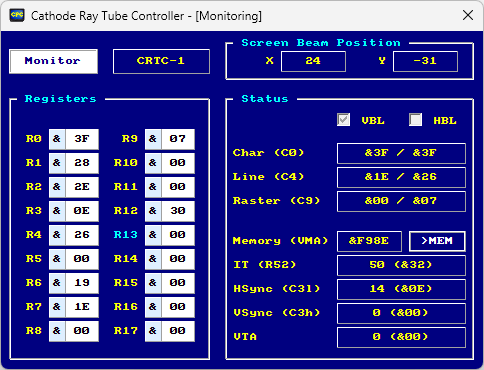Select the R6 register value field
484x370 pixels.
click(82, 283)
